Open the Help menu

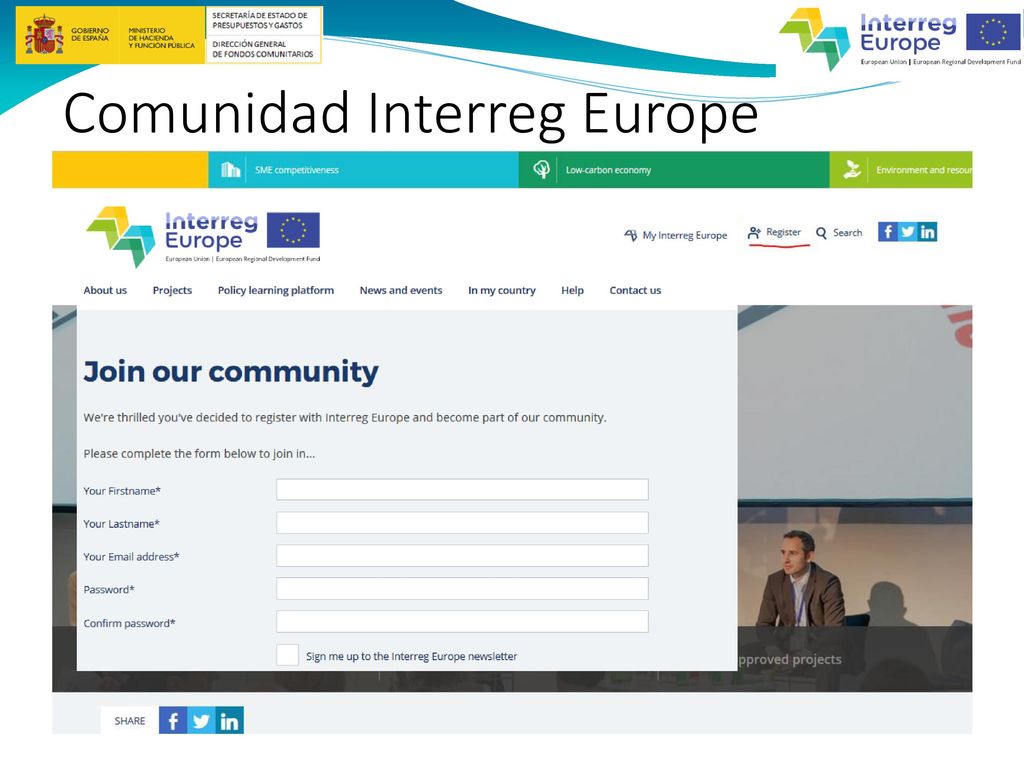tap(572, 290)
